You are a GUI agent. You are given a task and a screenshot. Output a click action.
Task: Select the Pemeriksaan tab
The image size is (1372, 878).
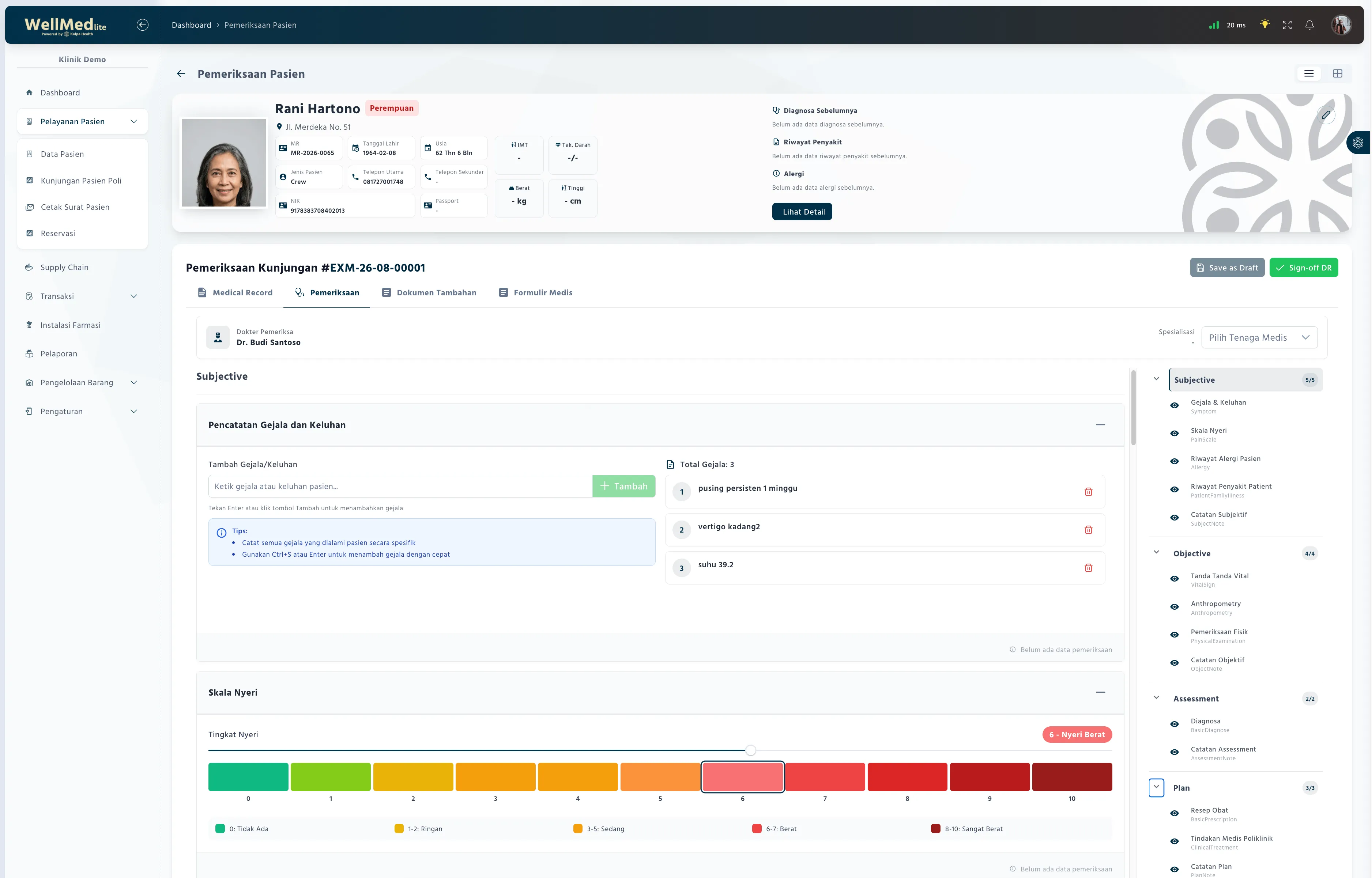pyautogui.click(x=327, y=292)
